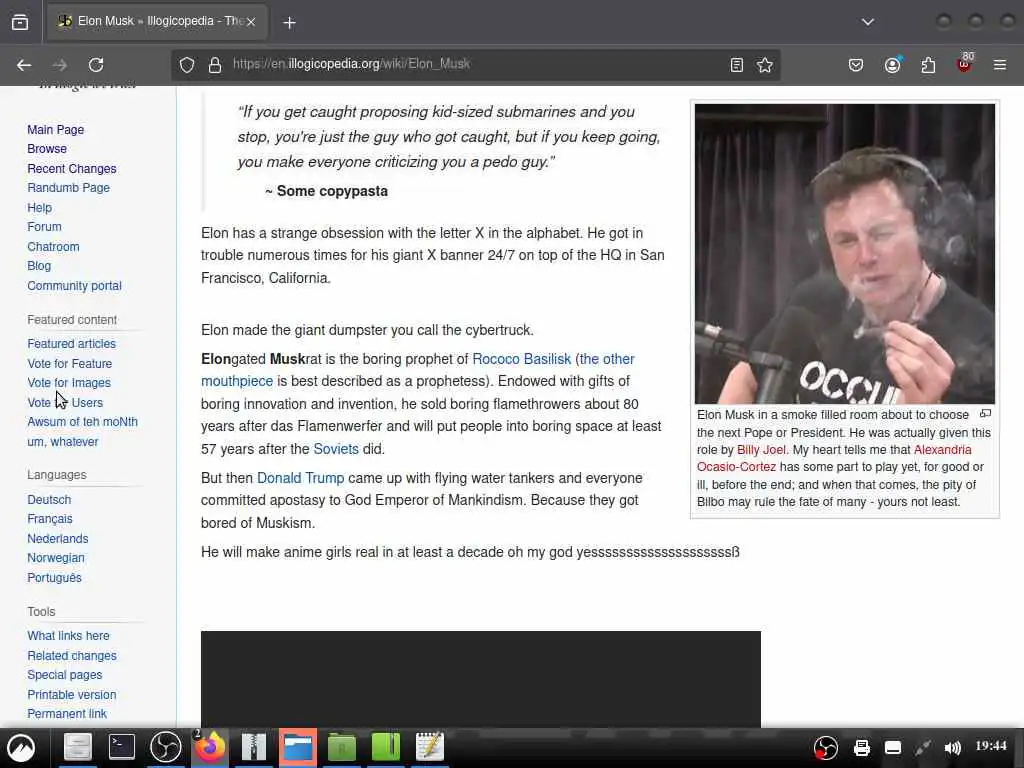Viewport: 1024px width, 768px height.
Task: Open Vote for Images
Action: [x=69, y=383]
